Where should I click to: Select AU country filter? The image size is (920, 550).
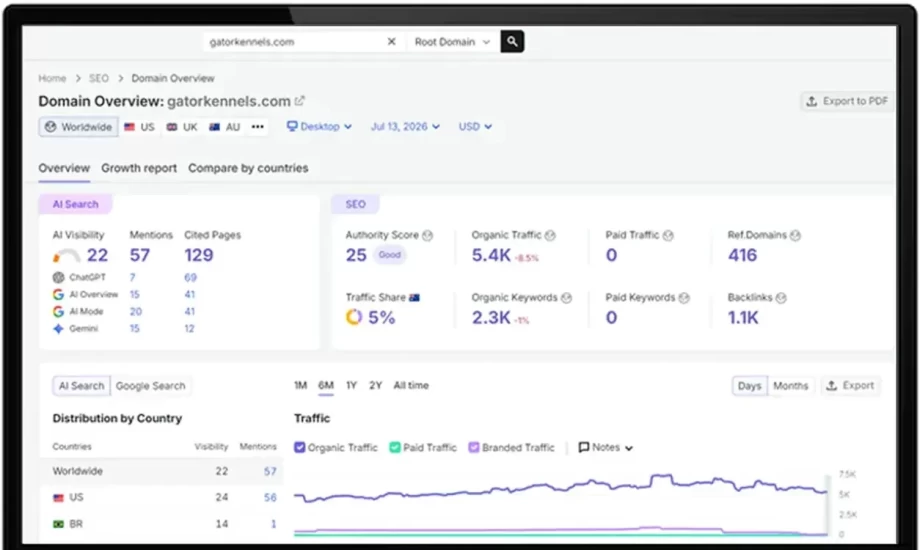coord(225,127)
